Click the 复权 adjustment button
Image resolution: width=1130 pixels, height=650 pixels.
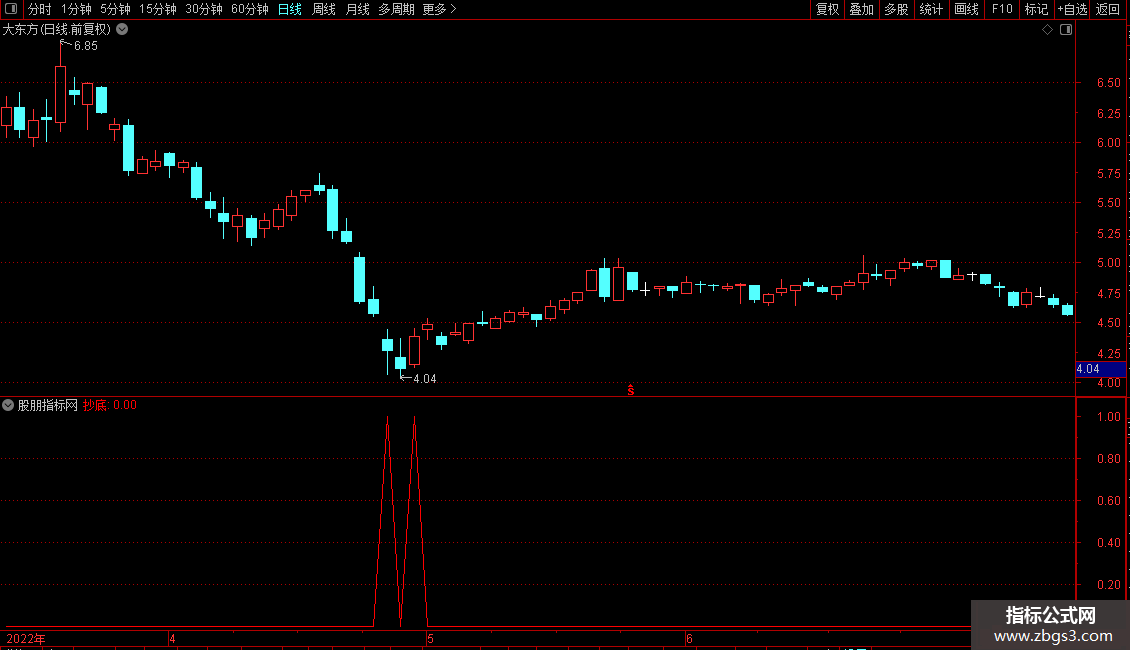coord(827,9)
